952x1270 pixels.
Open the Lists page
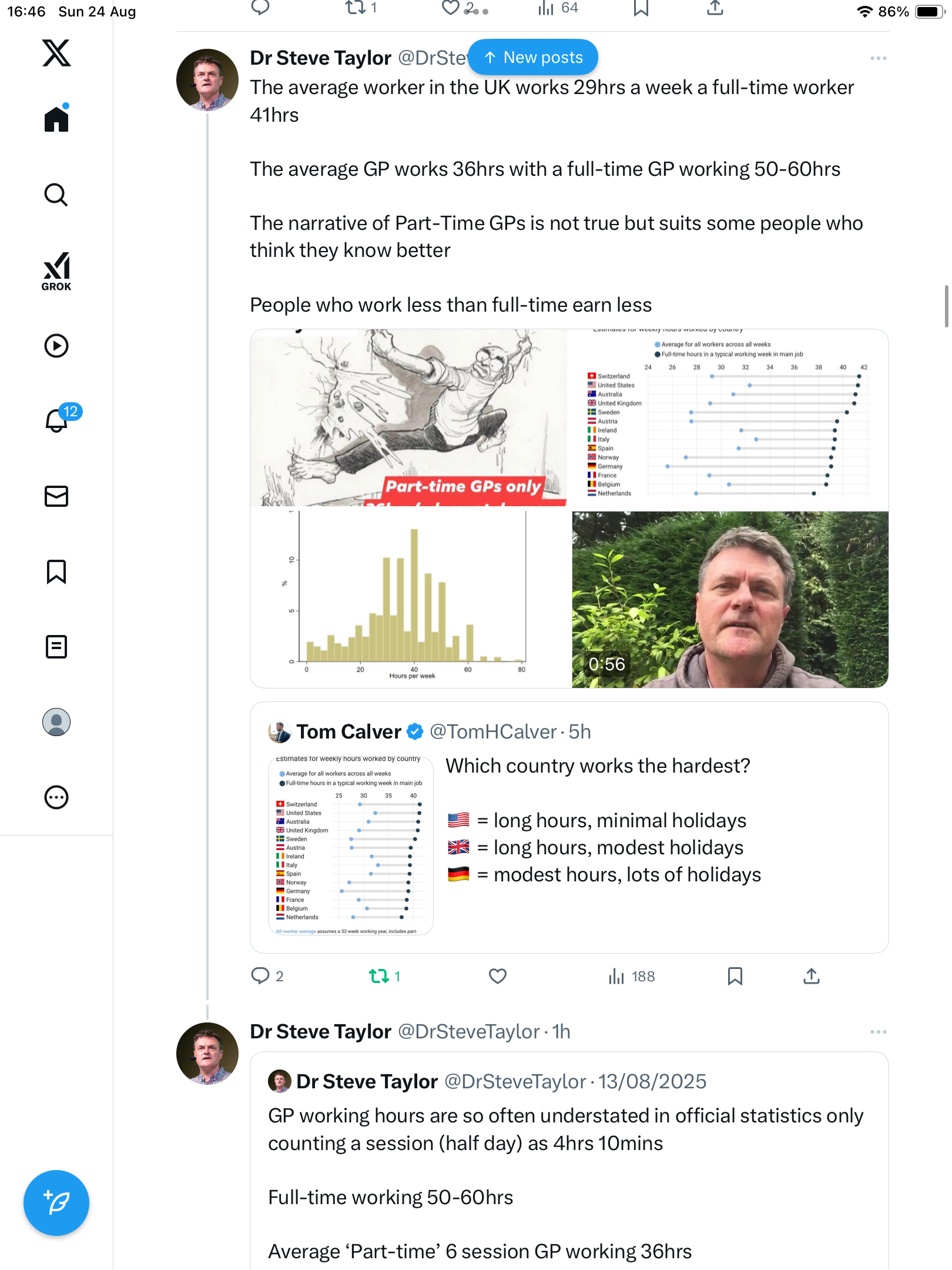pyautogui.click(x=56, y=647)
